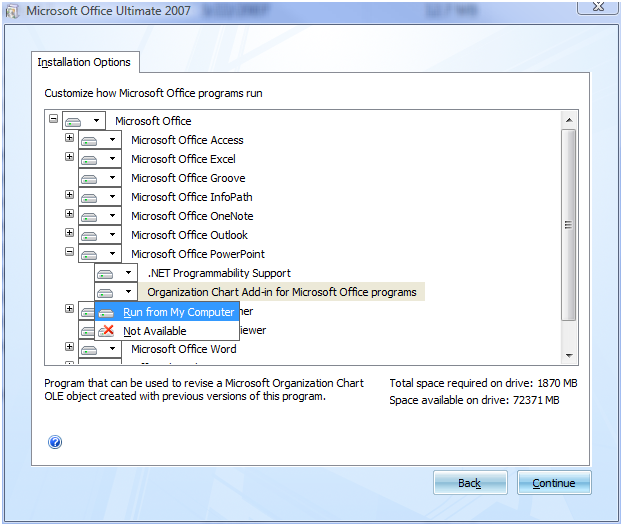Select Organization Chart Add-in for Microsoft Office programs
Viewport: 623px width, 526px height.
(x=282, y=292)
